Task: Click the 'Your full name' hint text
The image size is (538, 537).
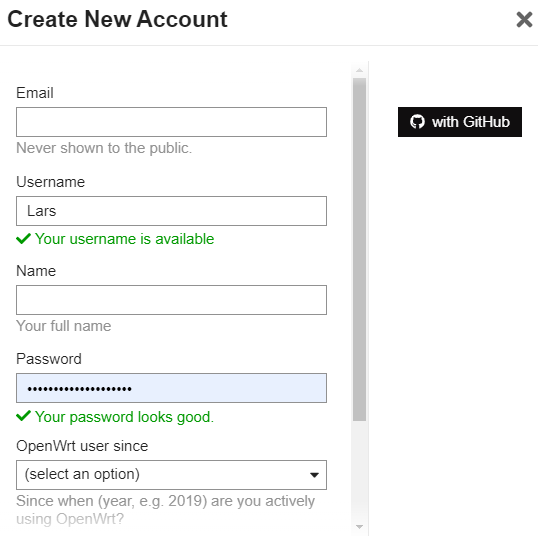Action: 64,326
